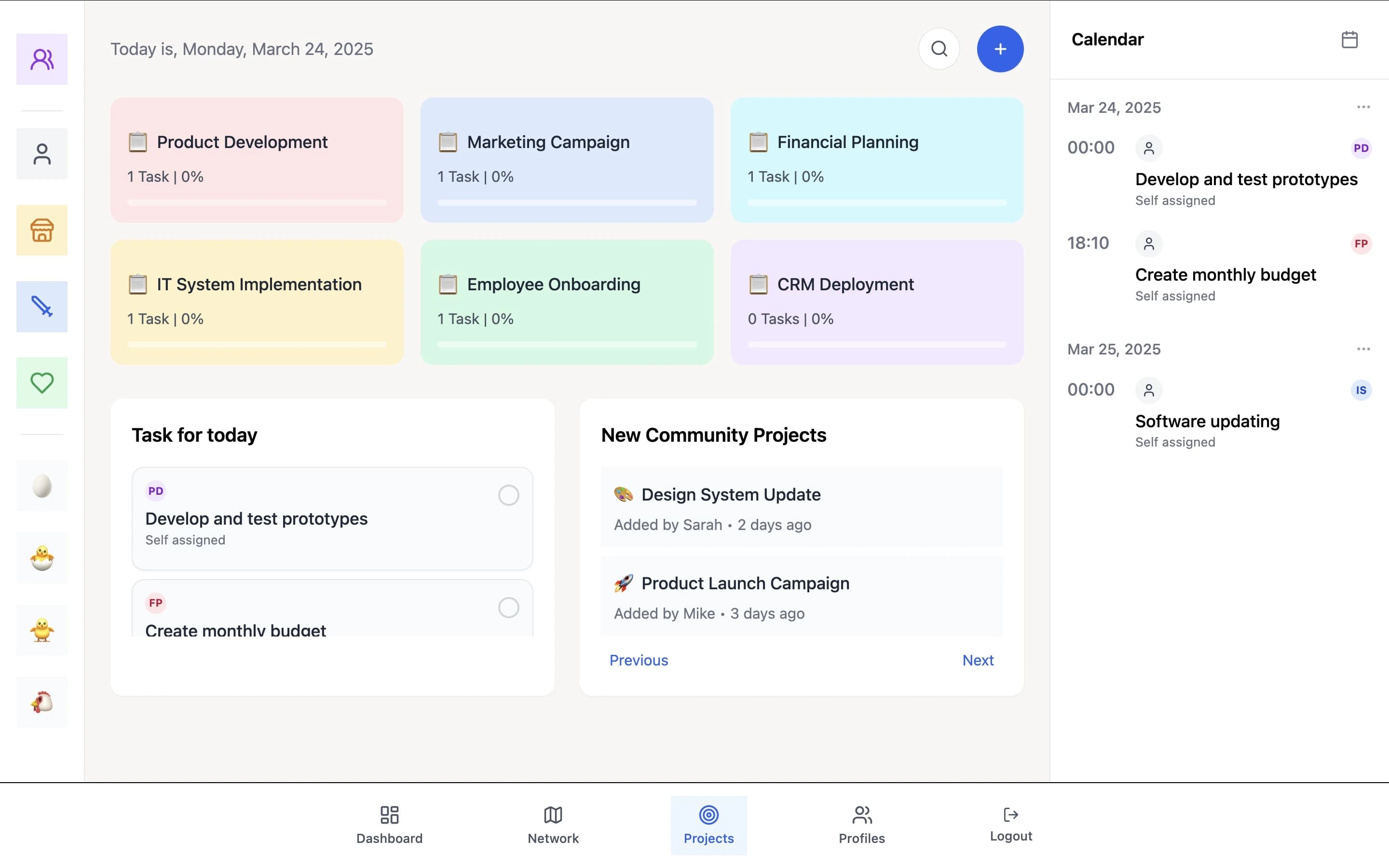Open Product Launch Campaign community project
Viewport: 1389px width, 868px height.
pos(802,596)
